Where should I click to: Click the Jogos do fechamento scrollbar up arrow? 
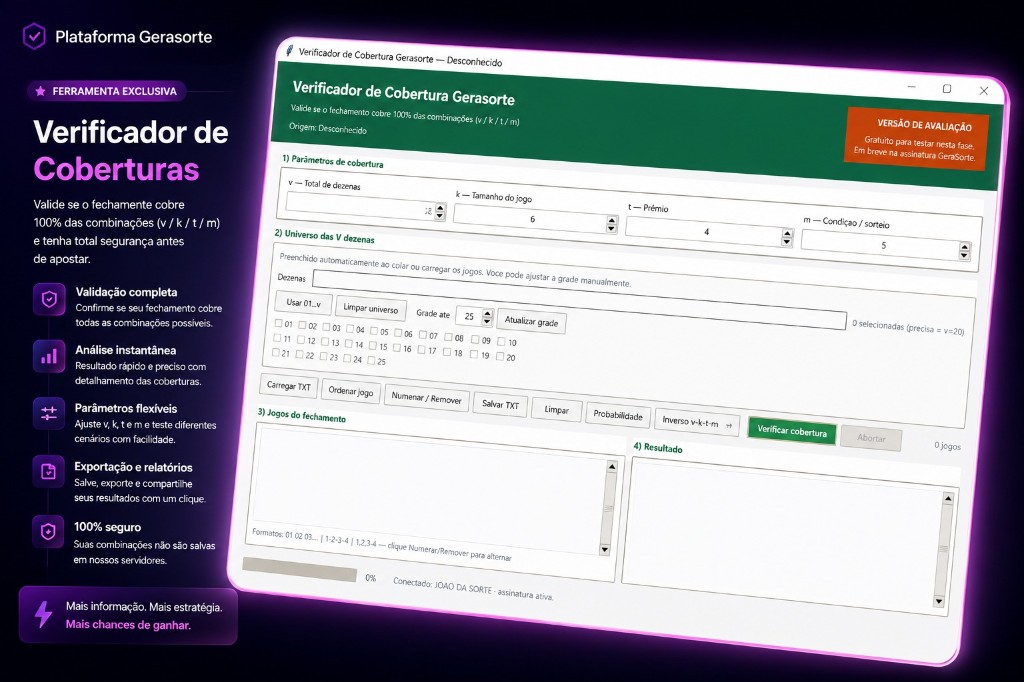611,466
